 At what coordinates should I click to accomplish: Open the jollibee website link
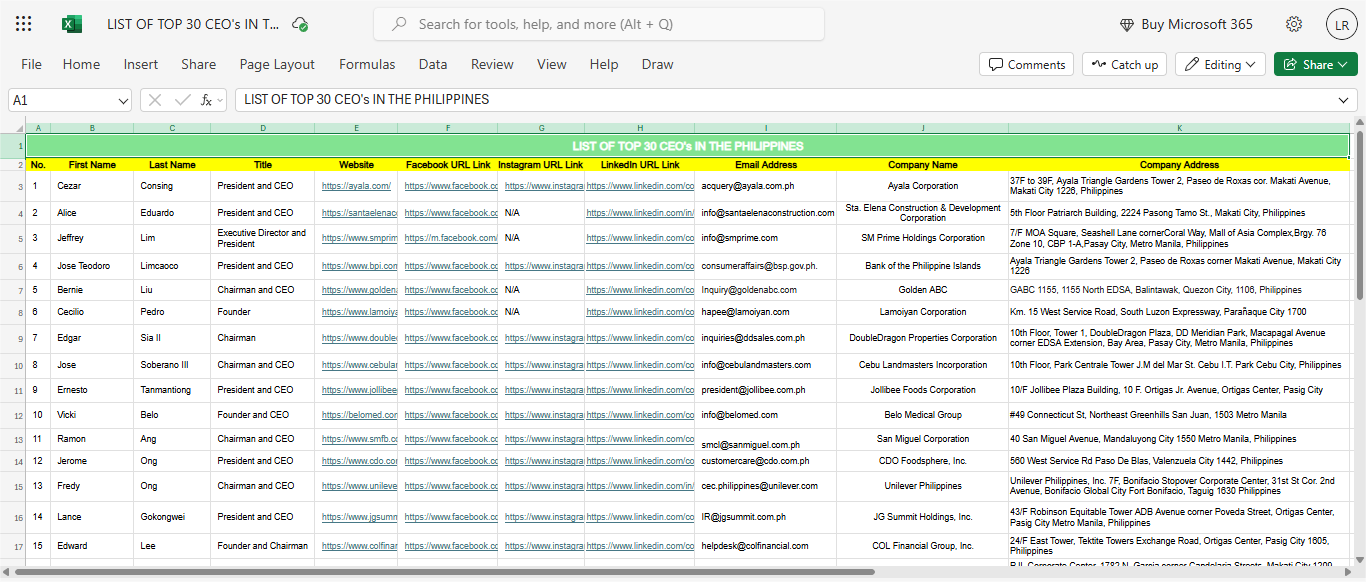tap(359, 390)
